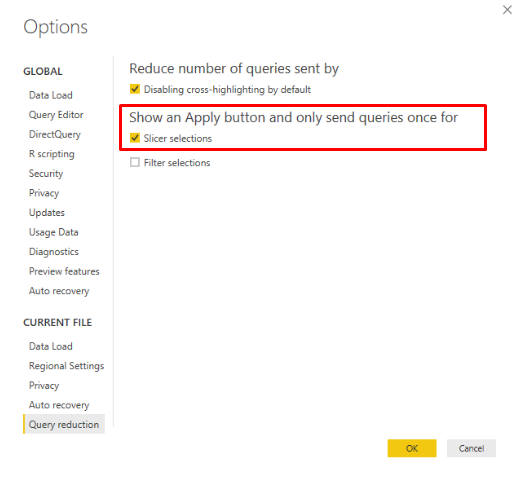Go to Regional Settings
Image resolution: width=520 pixels, height=479 pixels.
point(66,366)
